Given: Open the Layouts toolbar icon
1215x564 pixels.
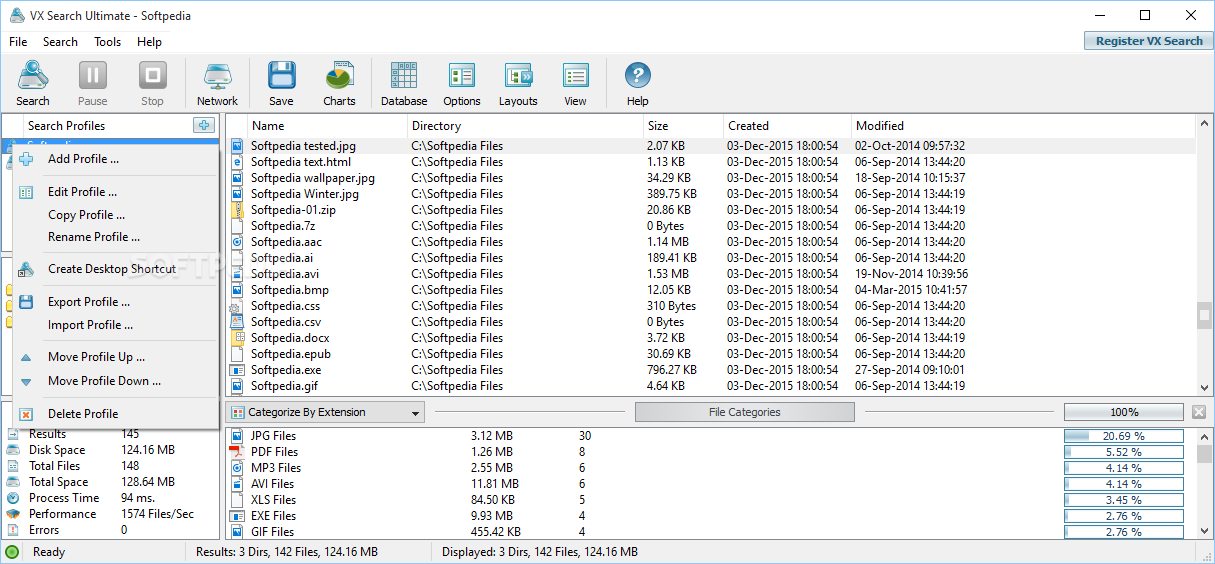Looking at the screenshot, I should tap(518, 83).
